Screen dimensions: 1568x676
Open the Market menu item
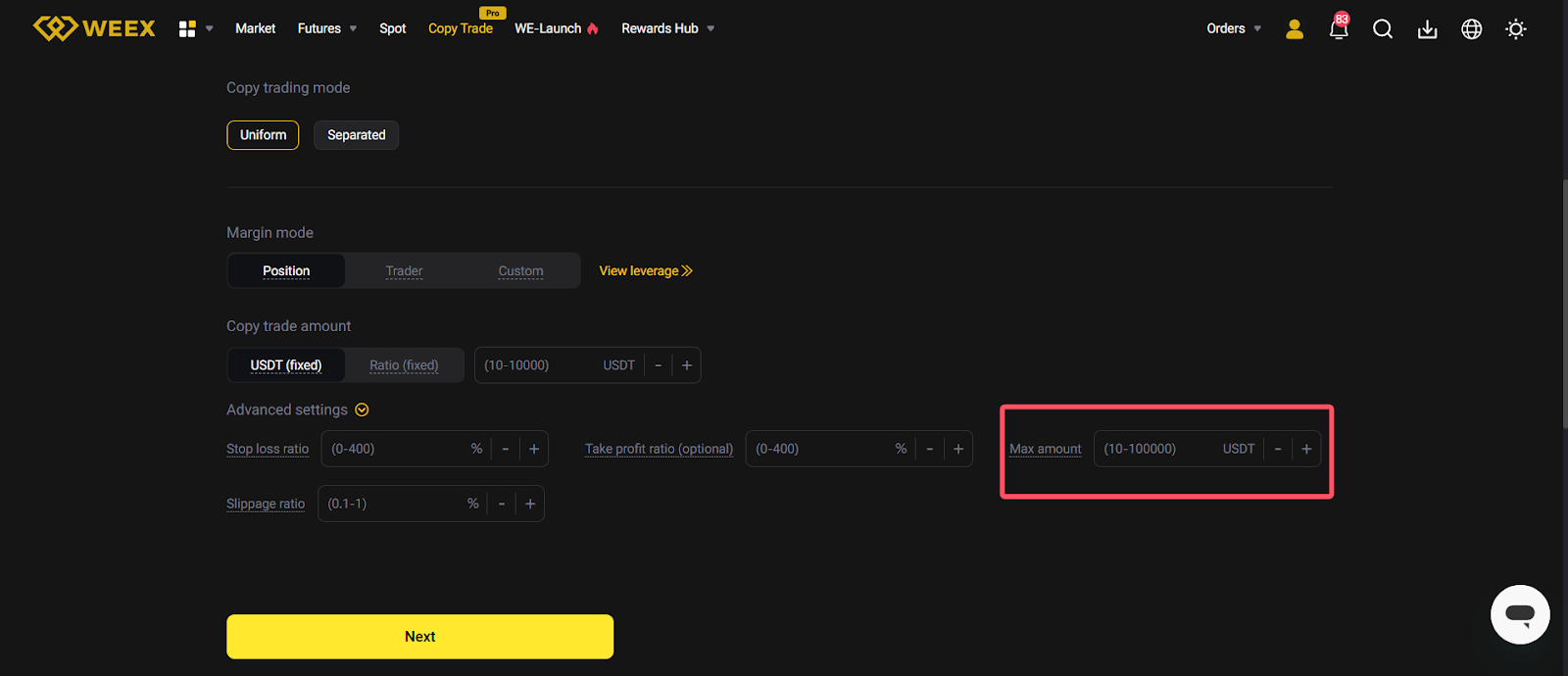pyautogui.click(x=255, y=28)
